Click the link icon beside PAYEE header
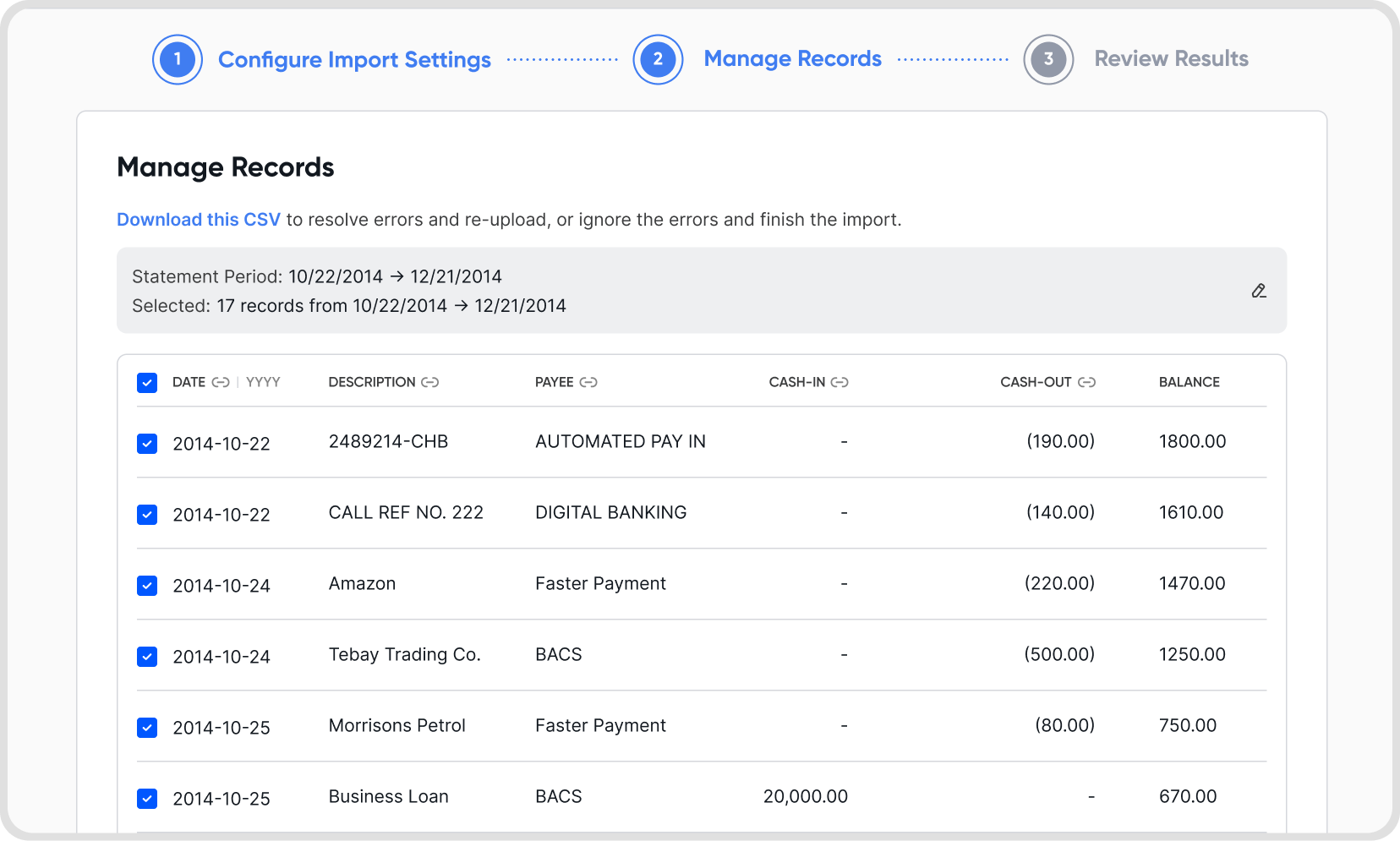Screen dimensions: 1400x841 pyautogui.click(x=588, y=382)
